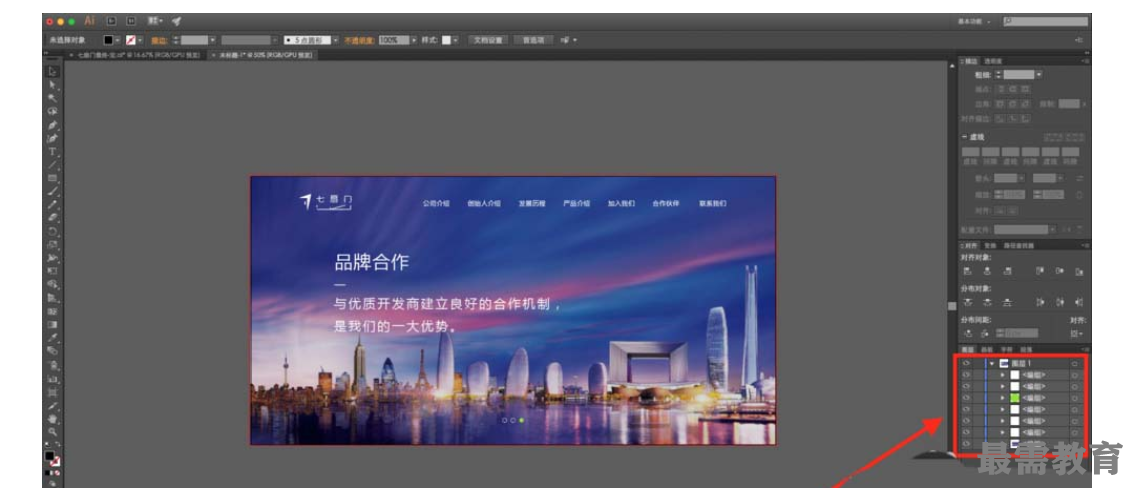The width and height of the screenshot is (1129, 498).
Task: Toggle the 虚线 dashed line checkbox
Action: click(963, 137)
